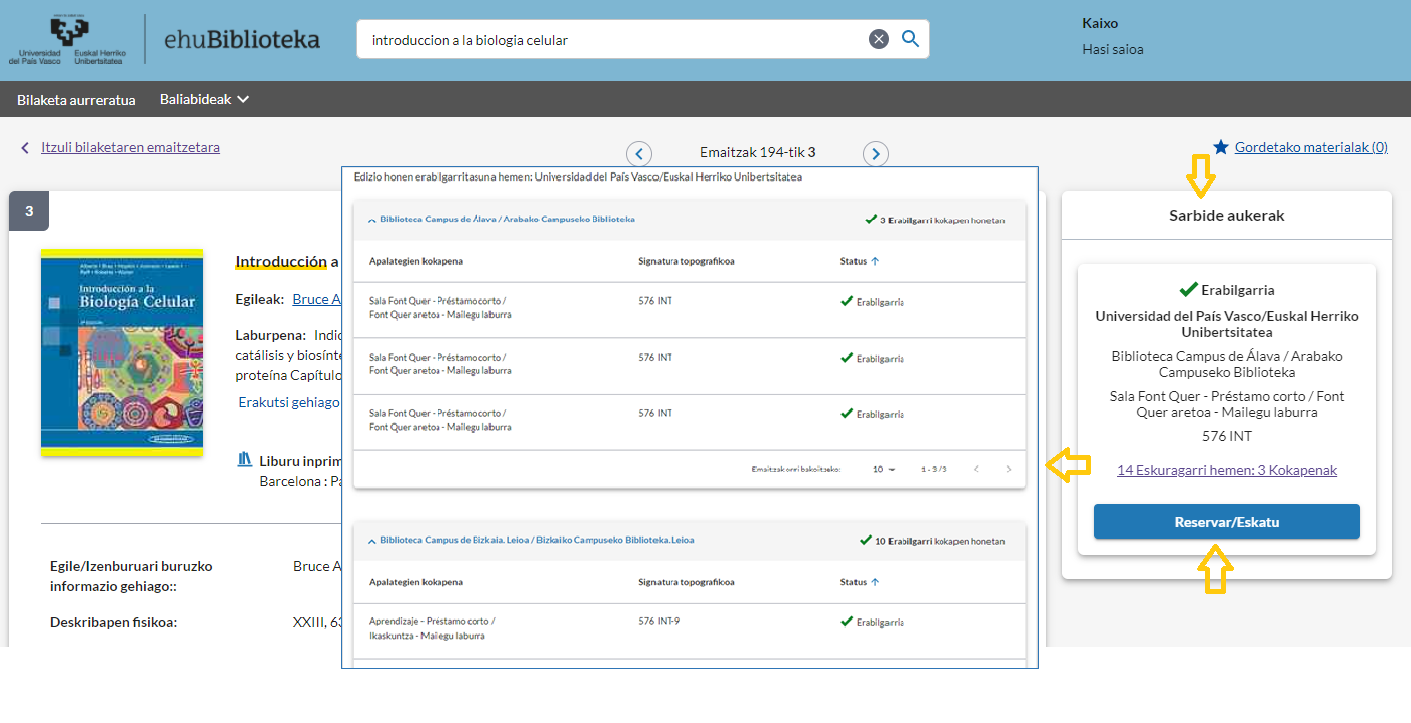Collapse the Campus de Bizkaia Leioa section
The width and height of the screenshot is (1411, 723).
coord(372,541)
